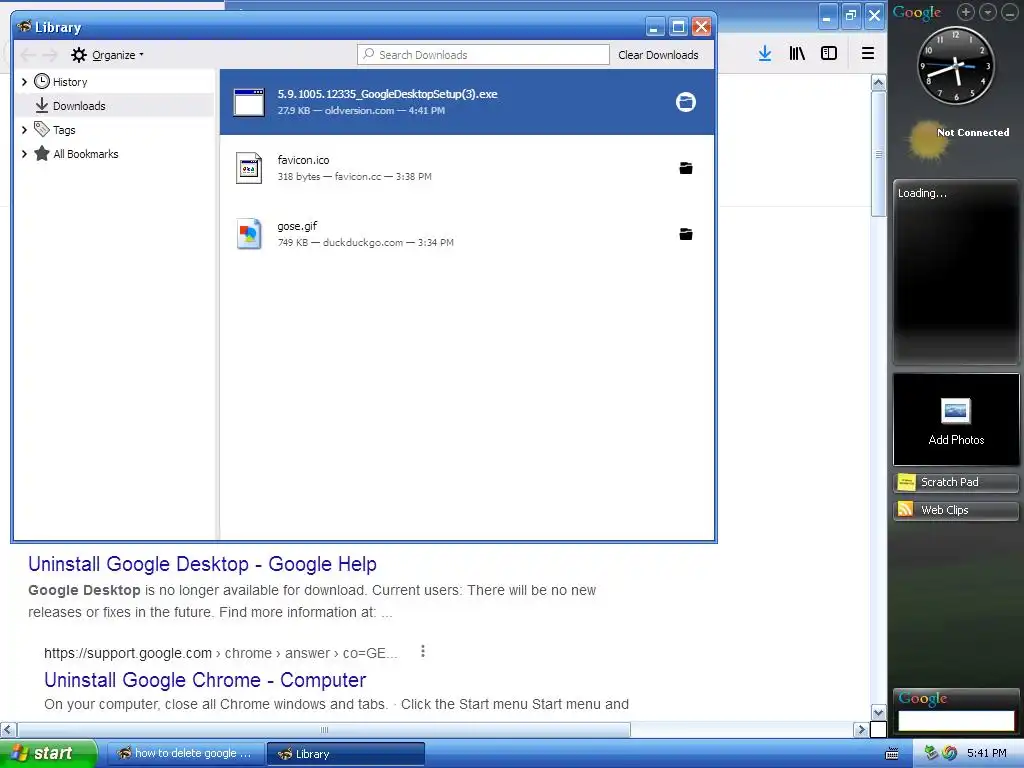Image resolution: width=1024 pixels, height=768 pixels.
Task: Expand the Tags tree node
Action: [x=24, y=130]
